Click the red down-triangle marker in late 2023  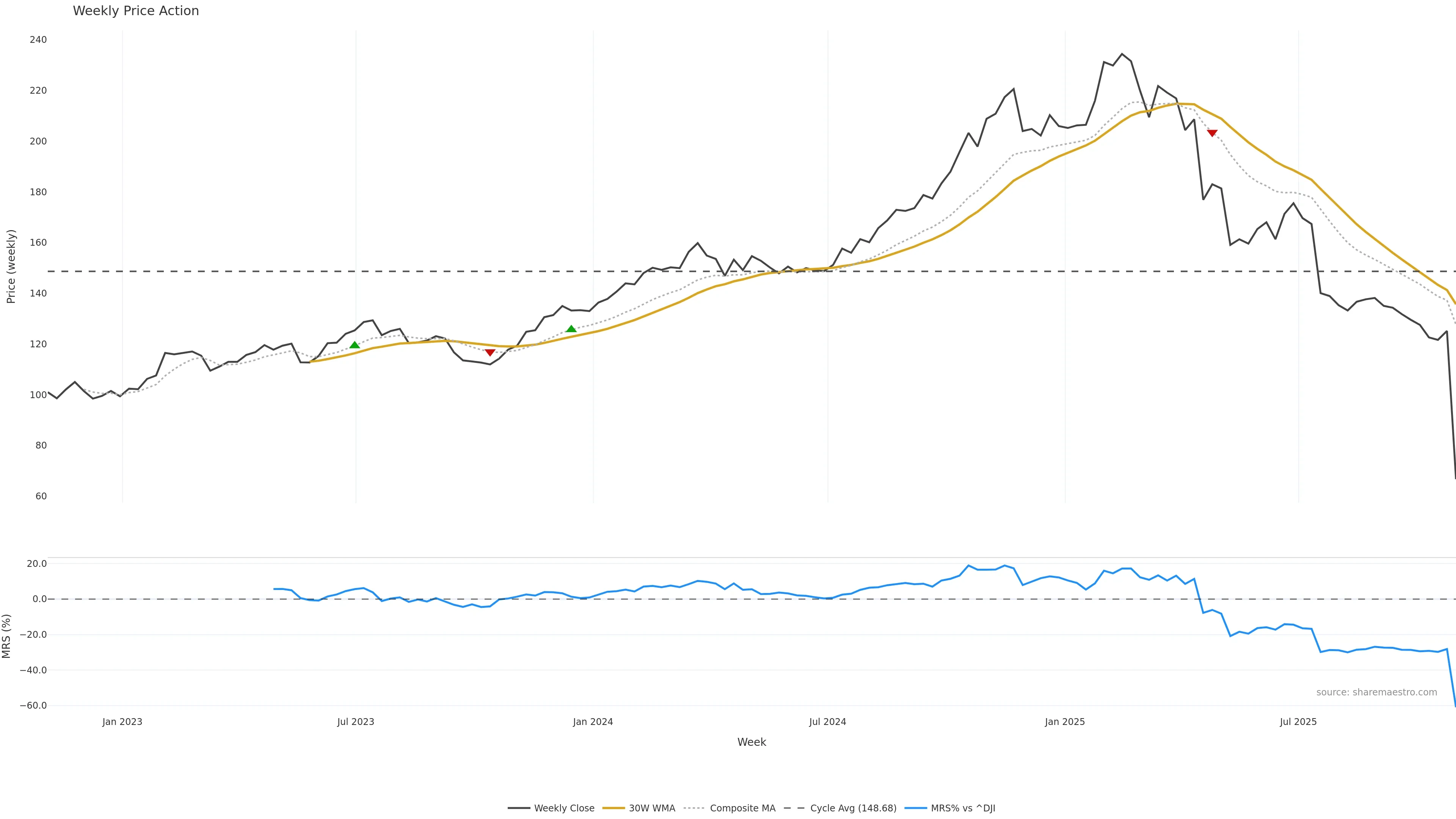point(490,353)
